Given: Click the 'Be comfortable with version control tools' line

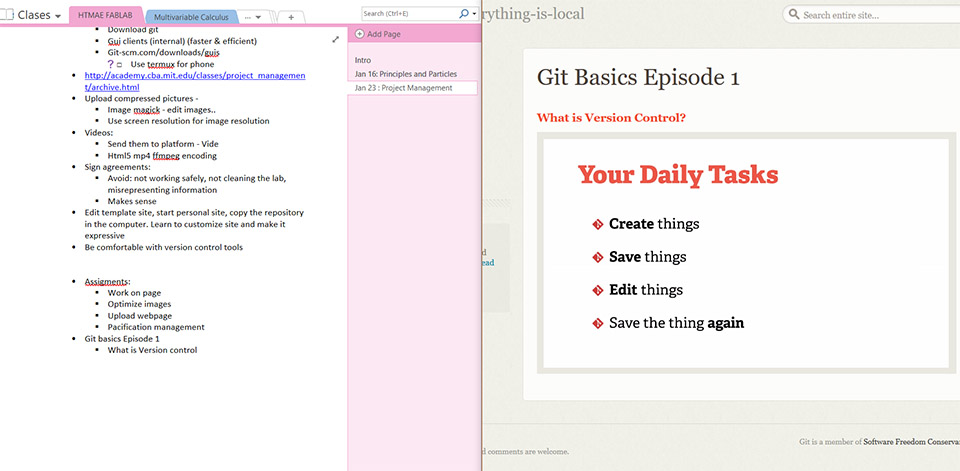Looking at the screenshot, I should point(163,247).
